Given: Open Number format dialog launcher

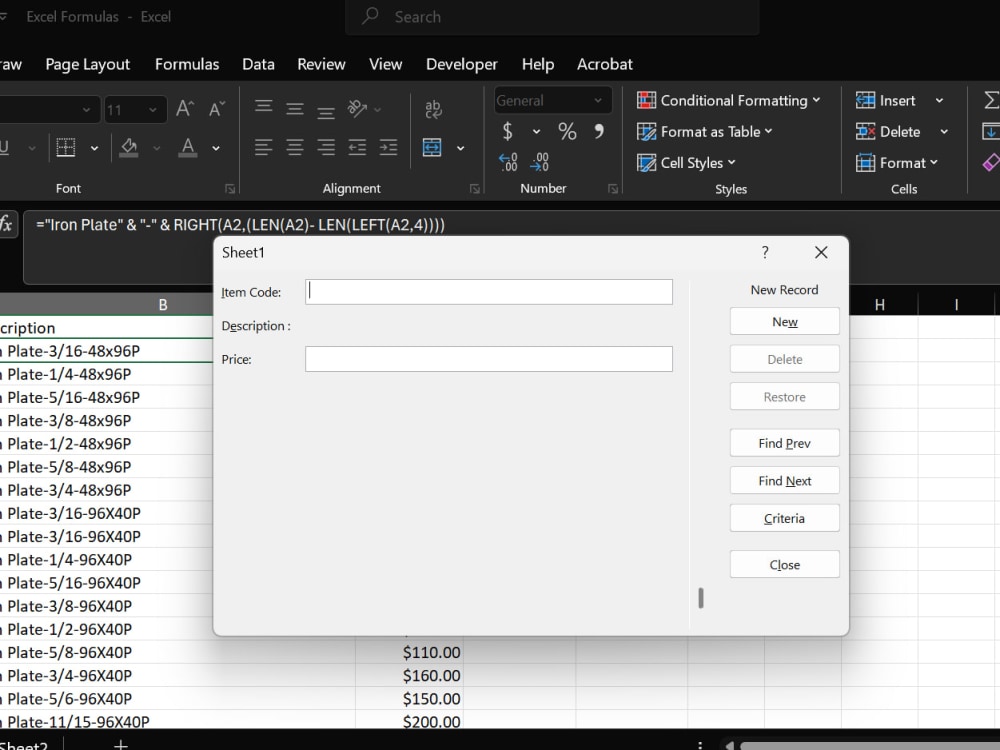Looking at the screenshot, I should click(613, 189).
